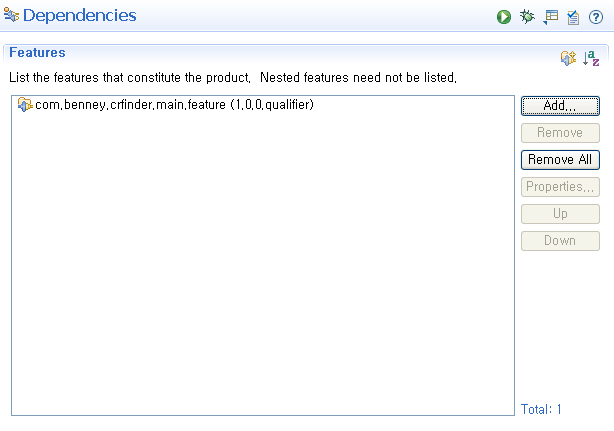Click the Down button
The width and height of the screenshot is (614, 431).
pyautogui.click(x=560, y=241)
